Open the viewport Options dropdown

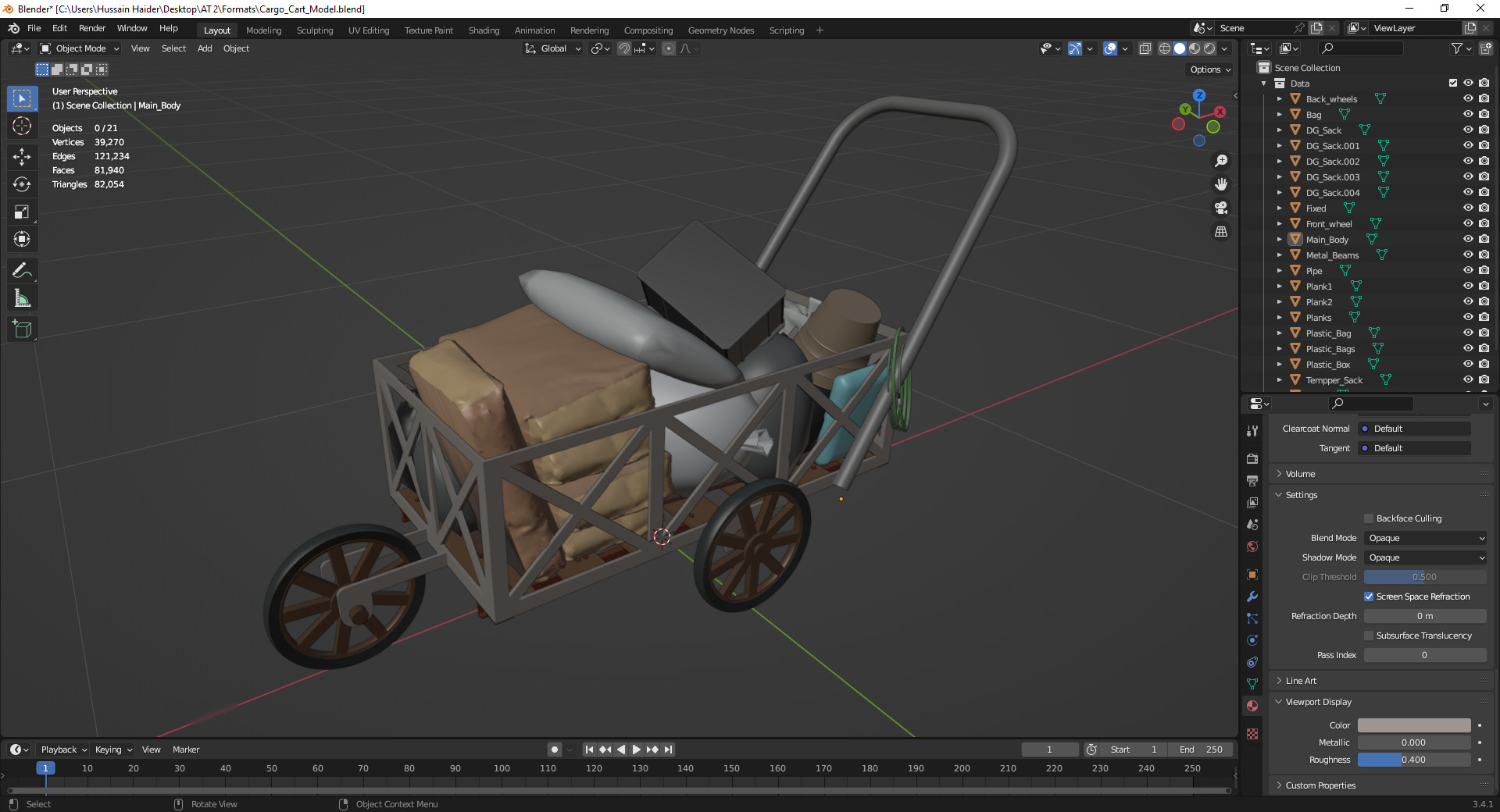pyautogui.click(x=1210, y=69)
